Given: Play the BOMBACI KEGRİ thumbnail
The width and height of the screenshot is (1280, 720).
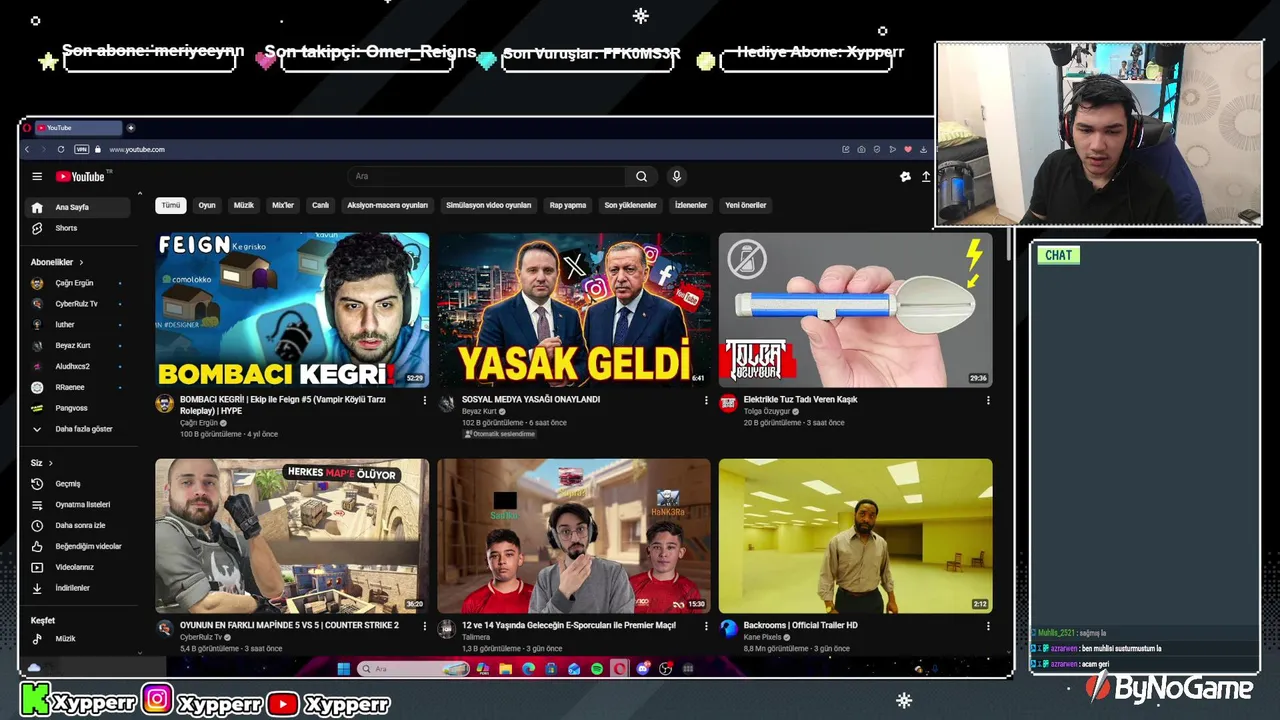Looking at the screenshot, I should click(292, 310).
